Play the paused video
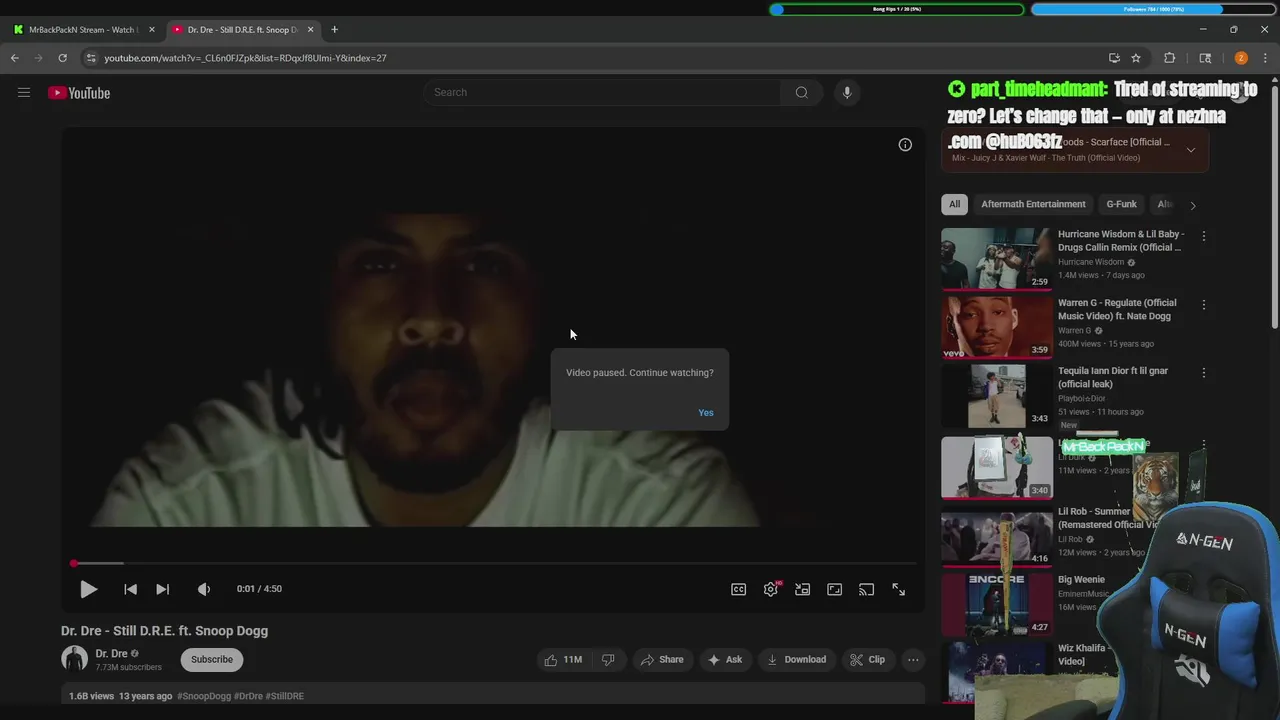Screen dimensions: 1280x720 coord(88,589)
